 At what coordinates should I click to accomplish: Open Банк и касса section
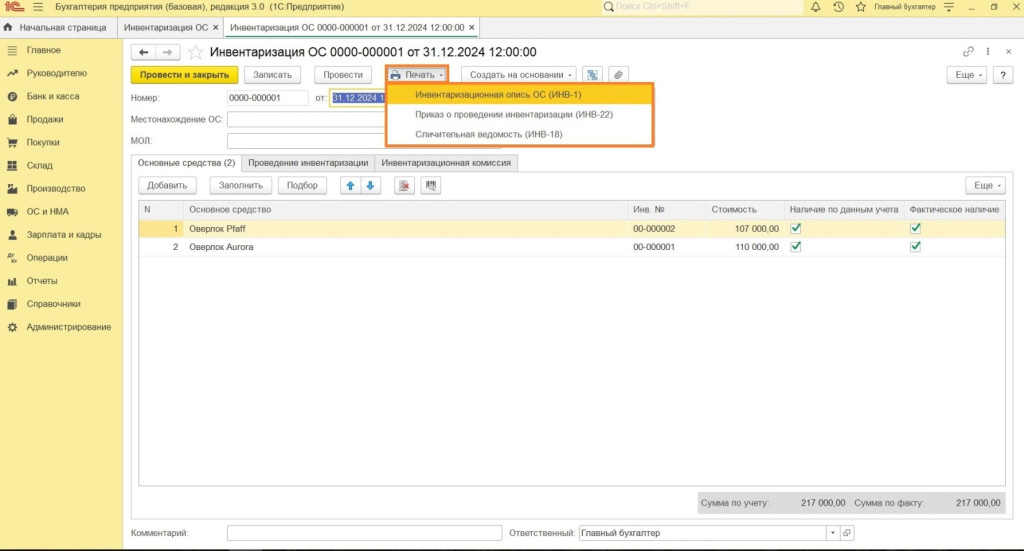53,96
